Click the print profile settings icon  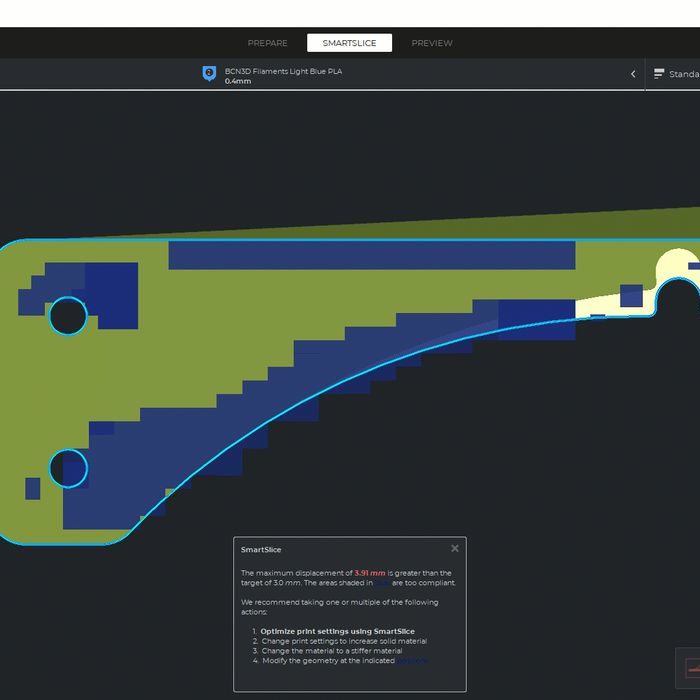click(659, 74)
